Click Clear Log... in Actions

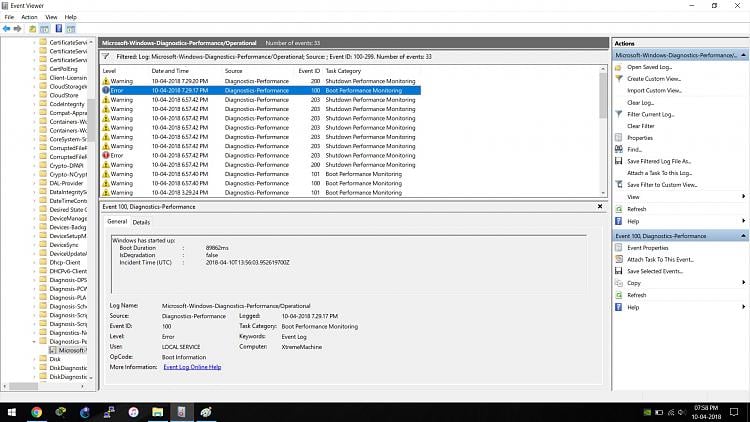click(640, 102)
